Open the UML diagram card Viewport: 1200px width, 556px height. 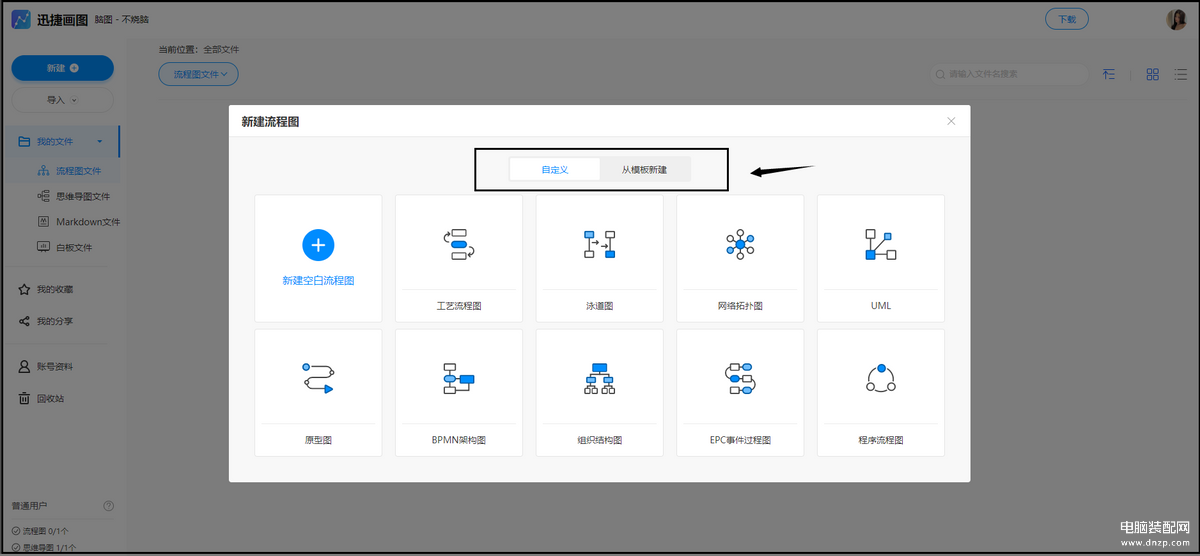[881, 258]
